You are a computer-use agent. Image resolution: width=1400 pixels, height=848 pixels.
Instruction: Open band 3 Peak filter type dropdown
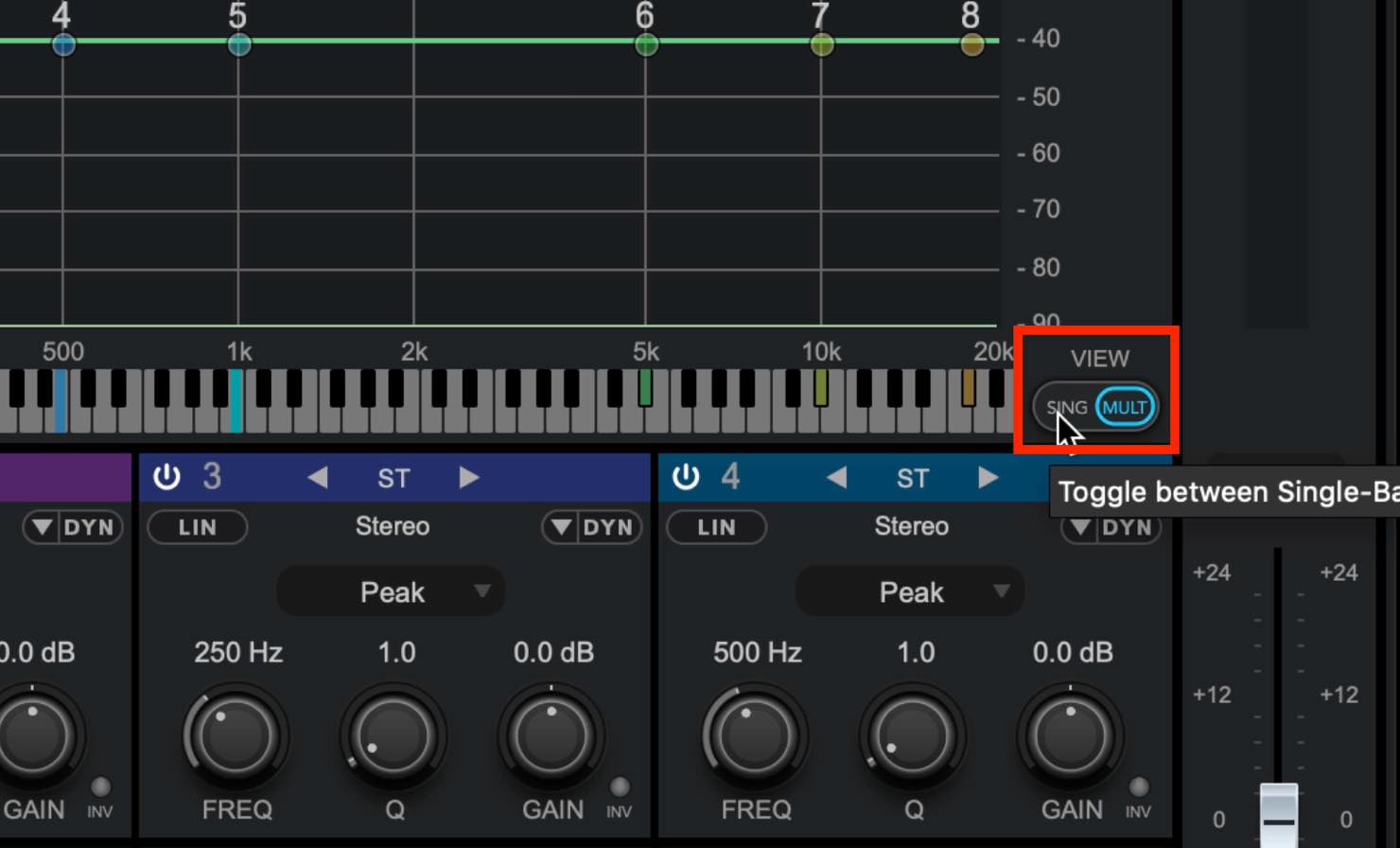391,592
